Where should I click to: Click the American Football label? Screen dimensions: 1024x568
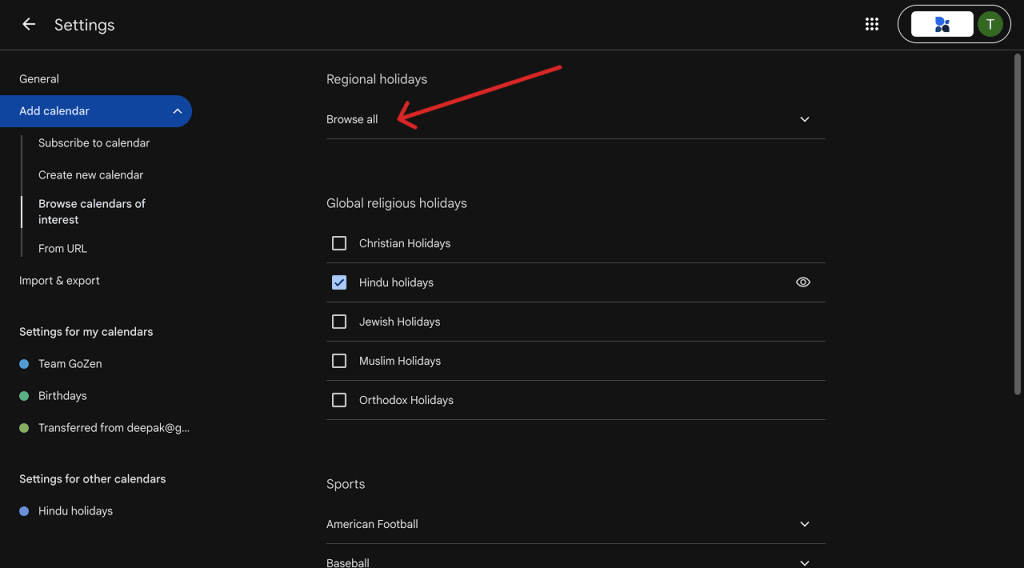pyautogui.click(x=372, y=524)
